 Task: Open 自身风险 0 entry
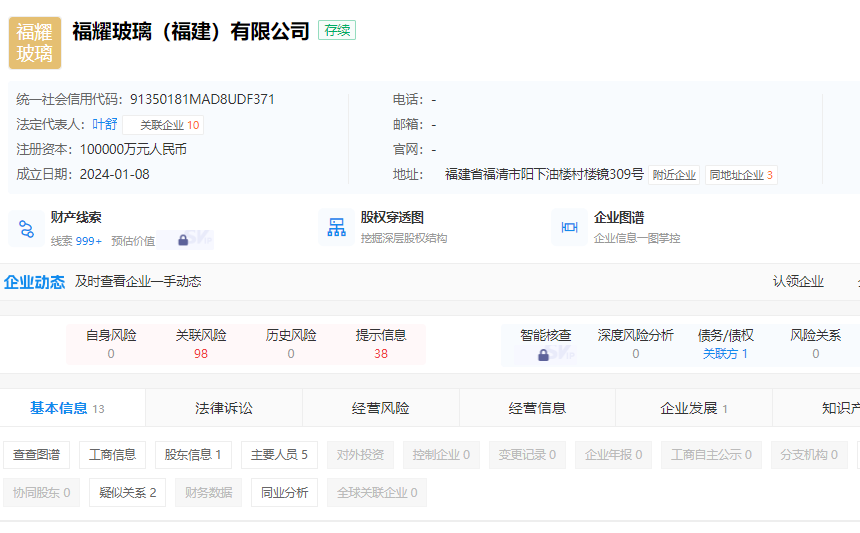click(x=111, y=344)
